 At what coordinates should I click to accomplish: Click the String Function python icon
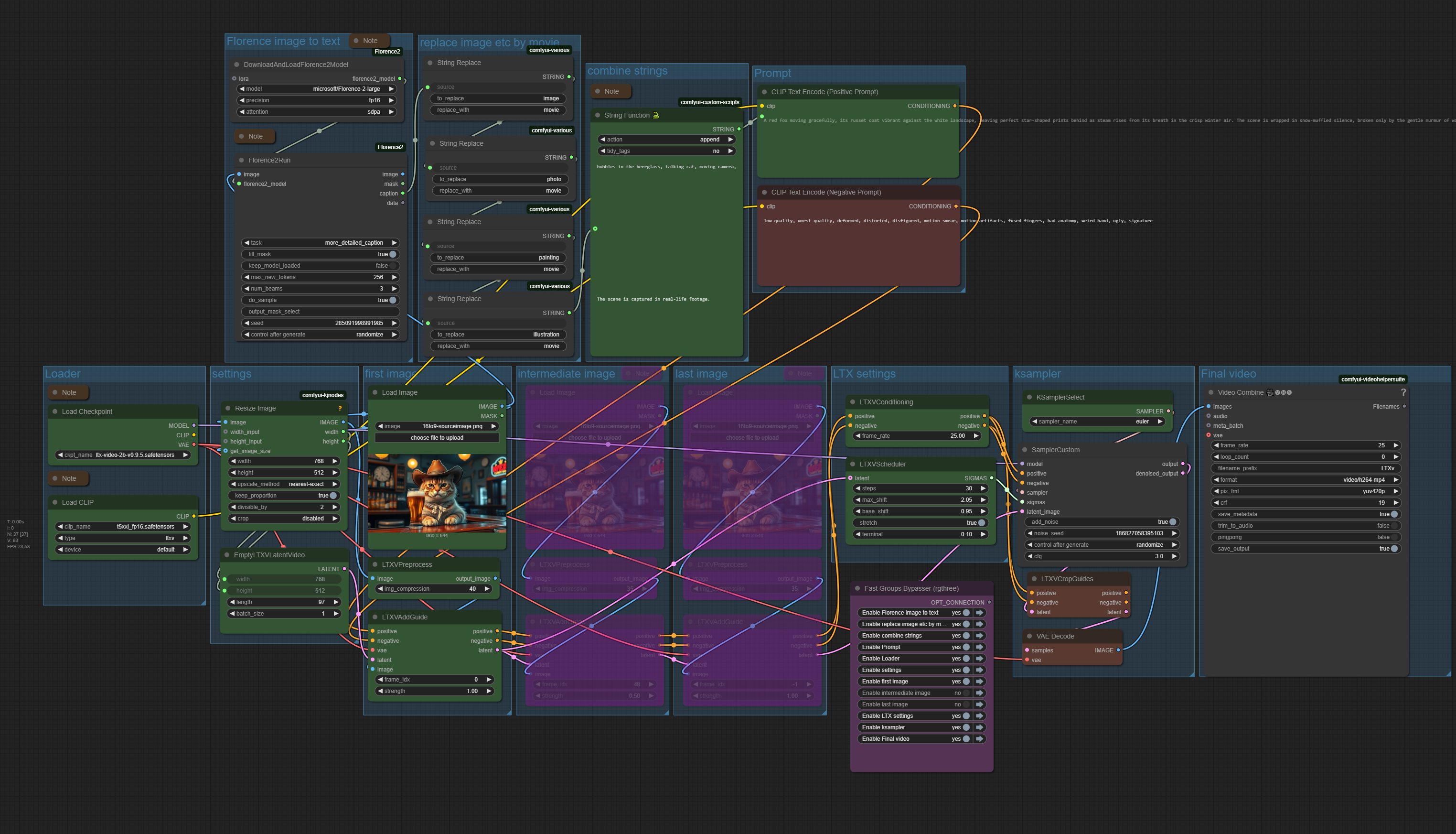pyautogui.click(x=656, y=115)
